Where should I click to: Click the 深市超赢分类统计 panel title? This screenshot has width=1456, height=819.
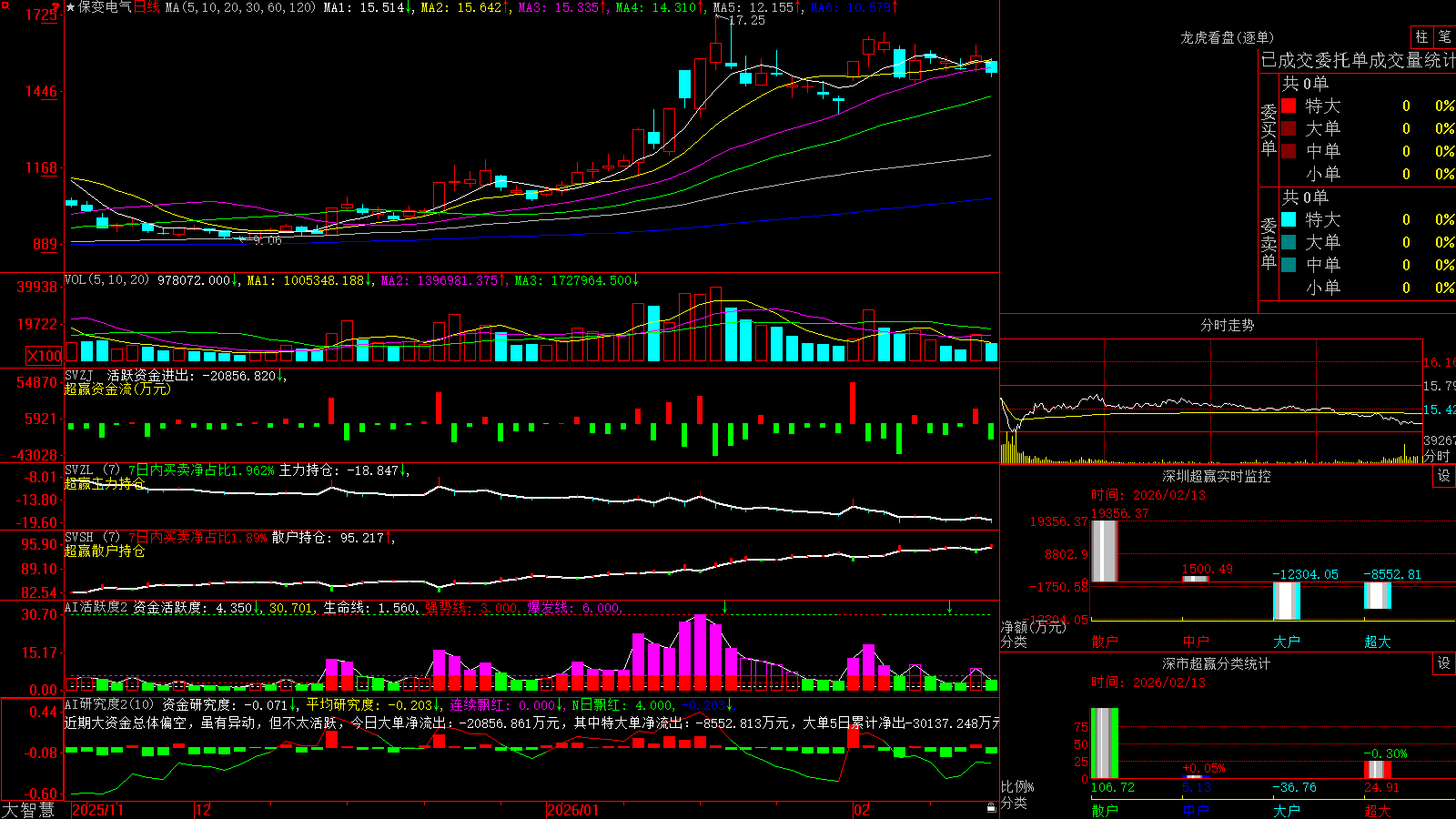tap(1217, 663)
